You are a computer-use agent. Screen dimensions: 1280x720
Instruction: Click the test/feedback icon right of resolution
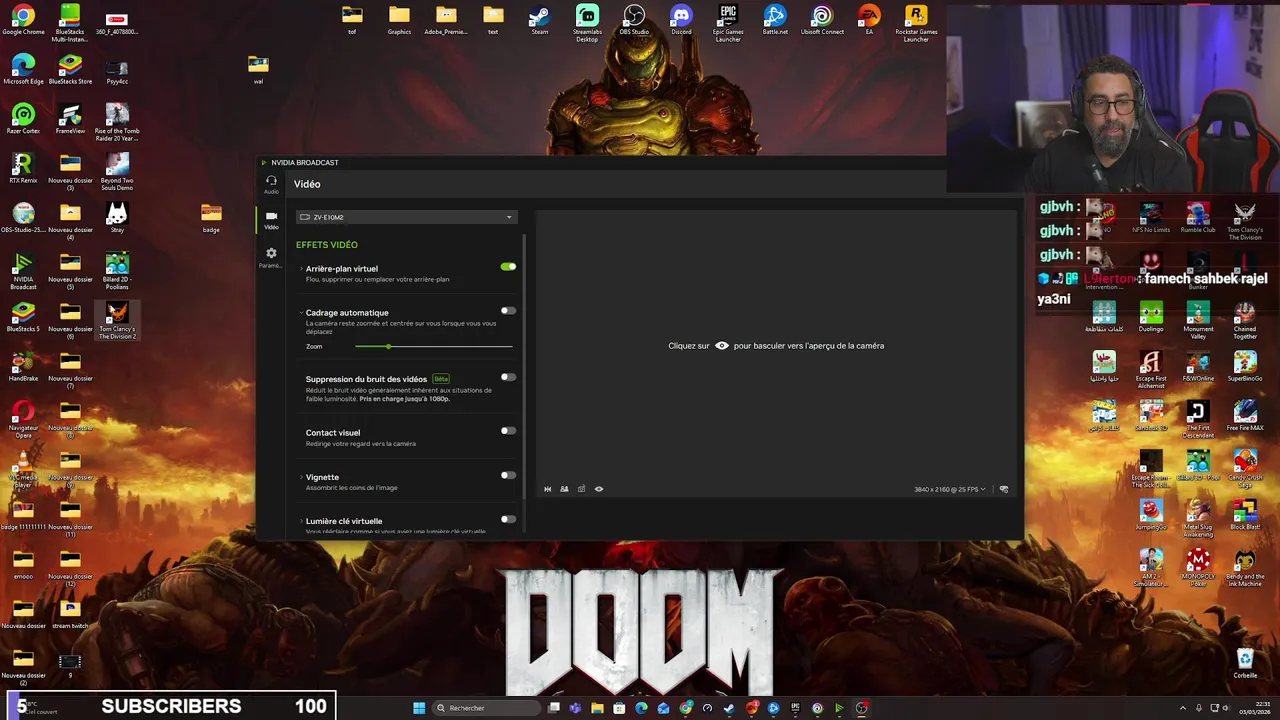[1004, 489]
